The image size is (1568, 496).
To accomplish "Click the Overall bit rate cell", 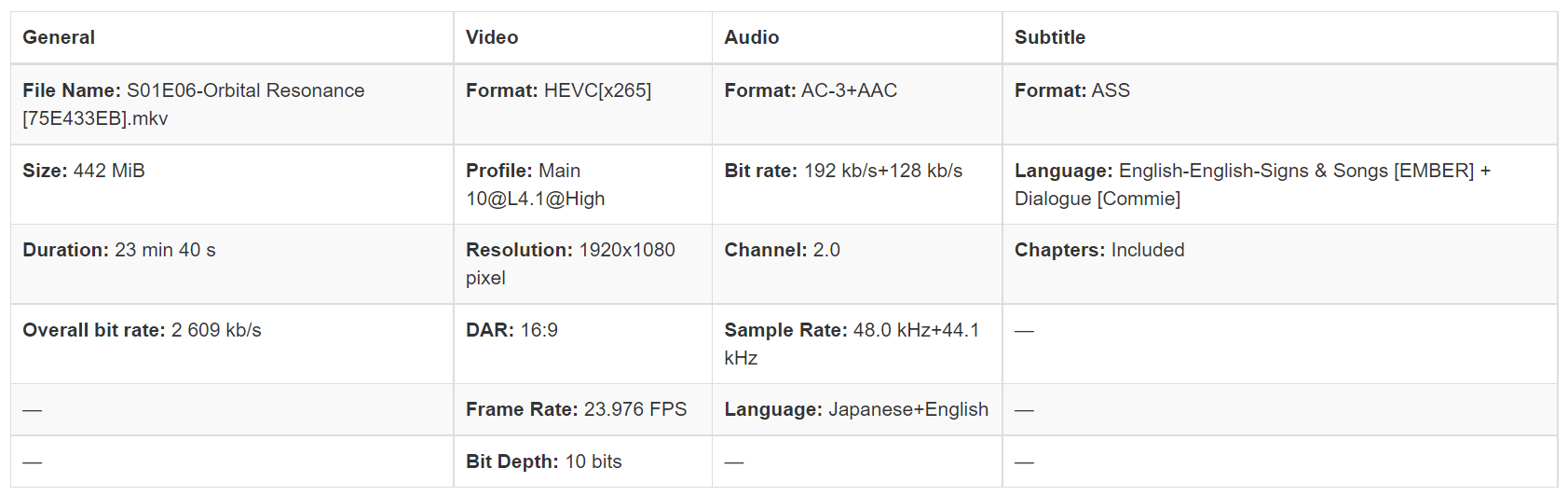I will pos(142,330).
